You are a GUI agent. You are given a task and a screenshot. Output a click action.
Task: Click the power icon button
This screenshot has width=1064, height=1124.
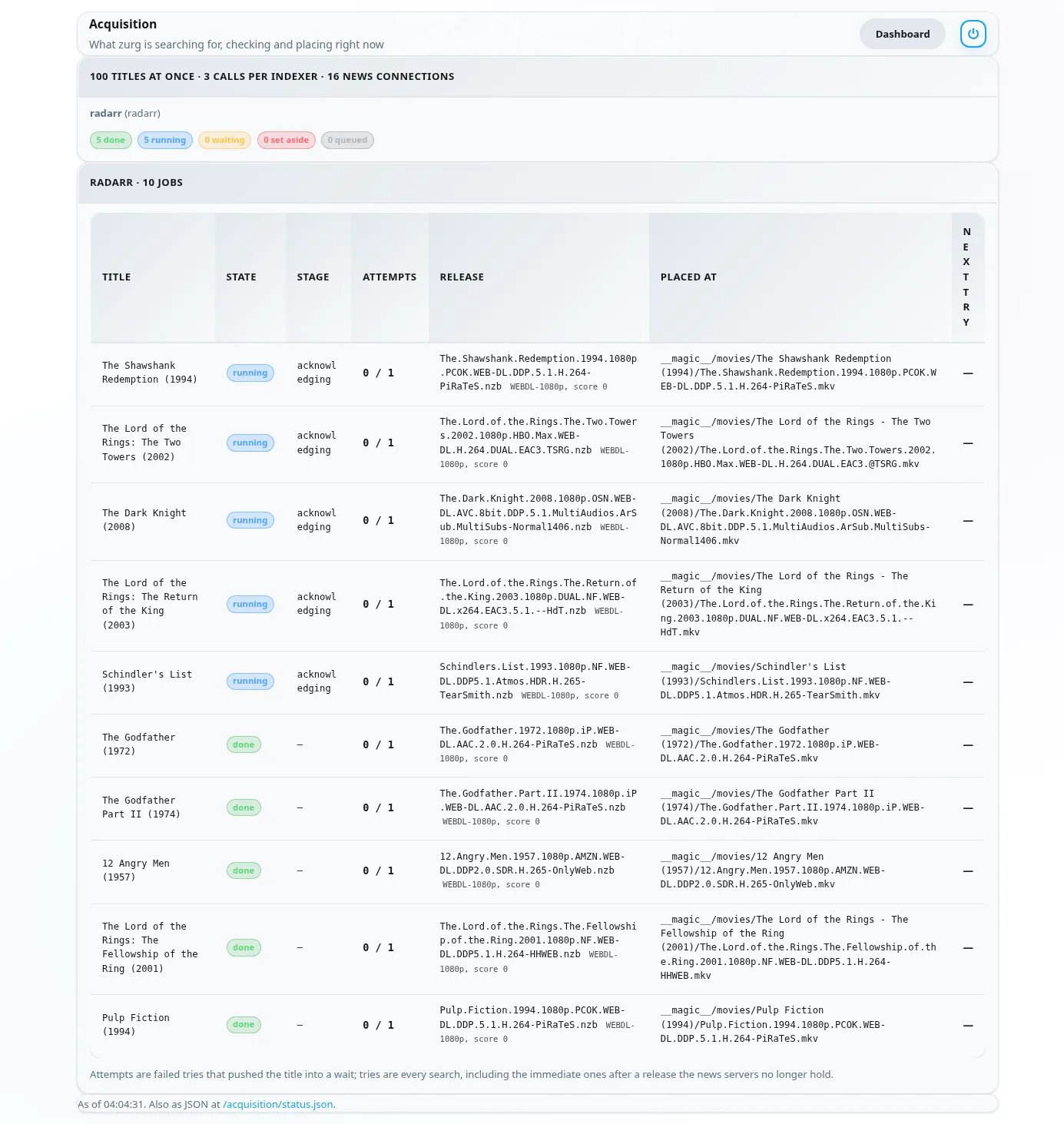coord(973,34)
